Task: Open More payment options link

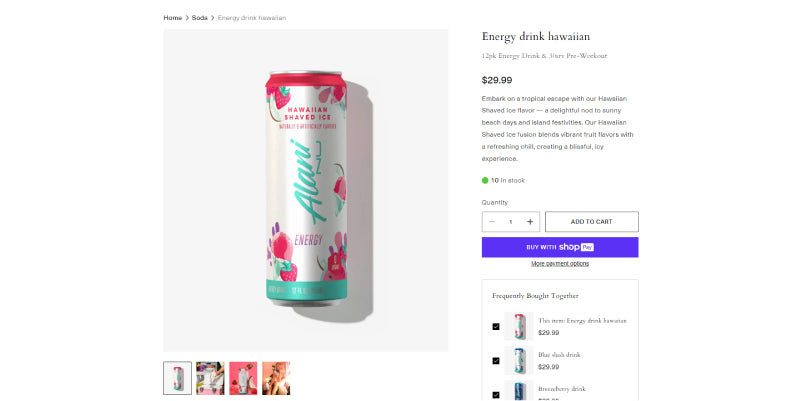Action: click(560, 264)
